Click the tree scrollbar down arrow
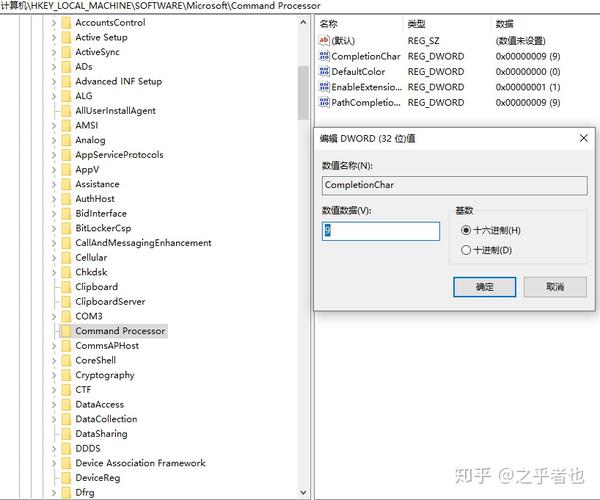This screenshot has height=500, width=600. pyautogui.click(x=303, y=492)
